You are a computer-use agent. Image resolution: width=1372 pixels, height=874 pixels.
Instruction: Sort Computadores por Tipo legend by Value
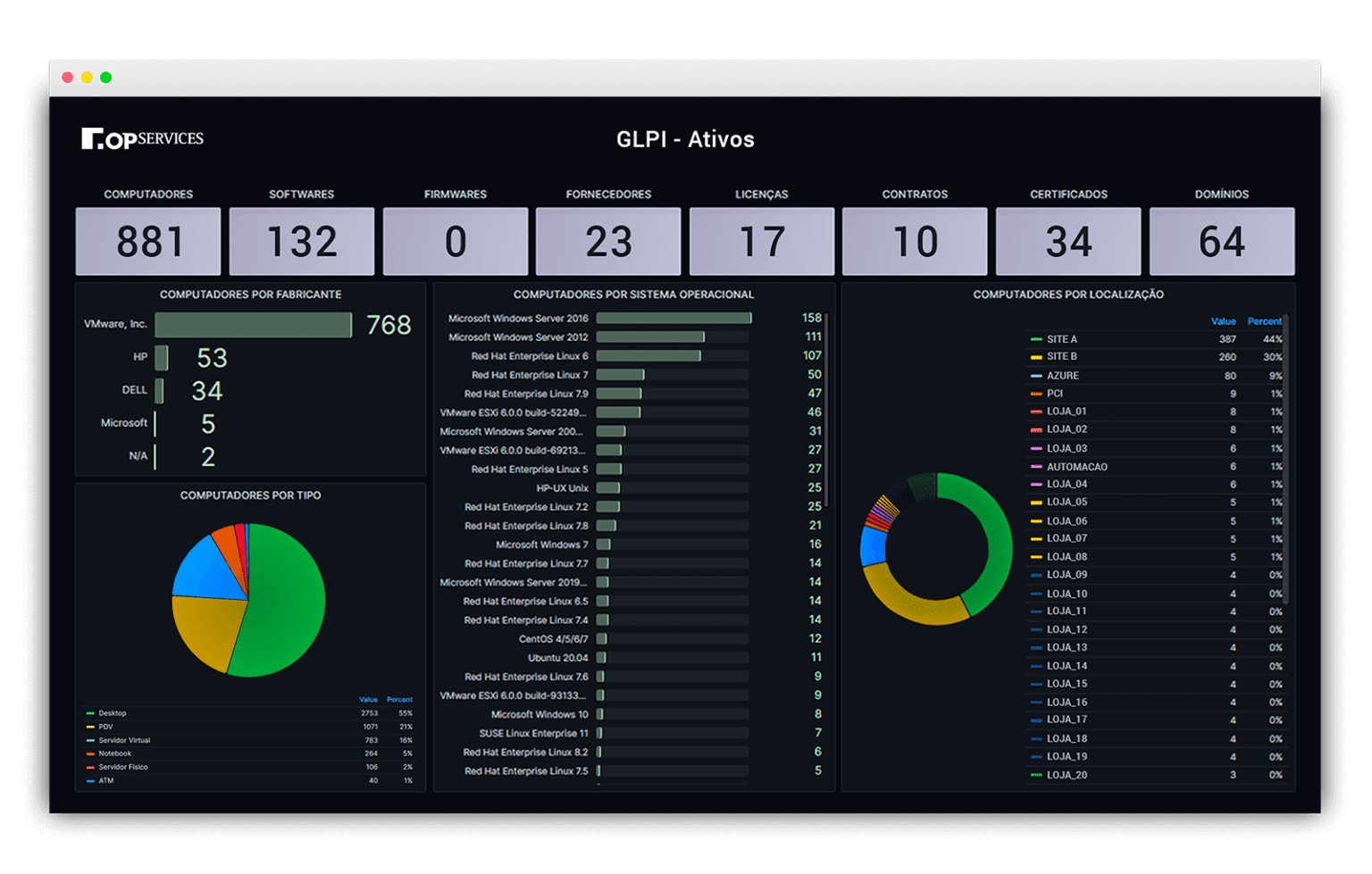click(x=368, y=700)
